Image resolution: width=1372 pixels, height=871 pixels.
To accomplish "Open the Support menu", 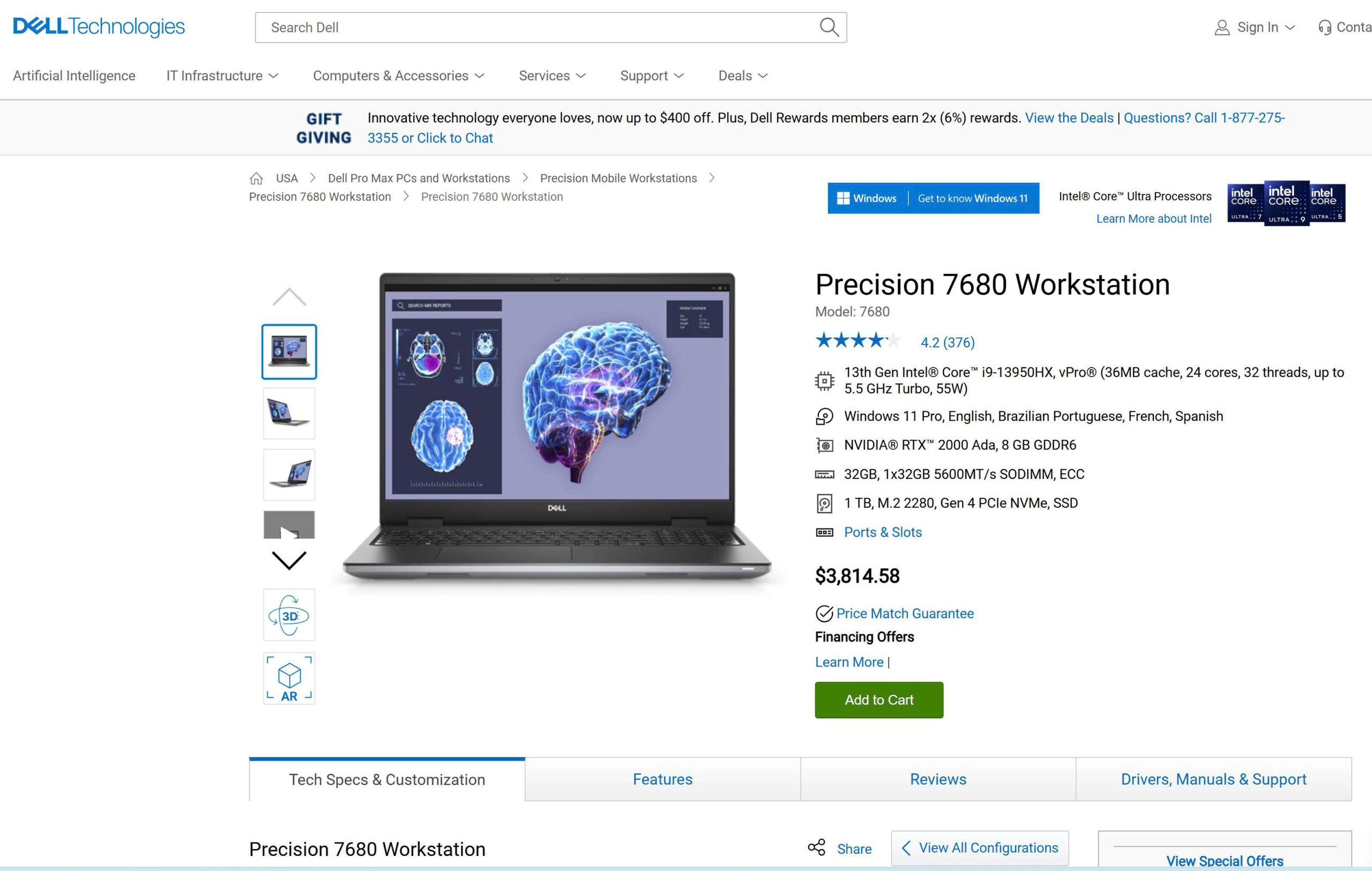I will point(652,76).
